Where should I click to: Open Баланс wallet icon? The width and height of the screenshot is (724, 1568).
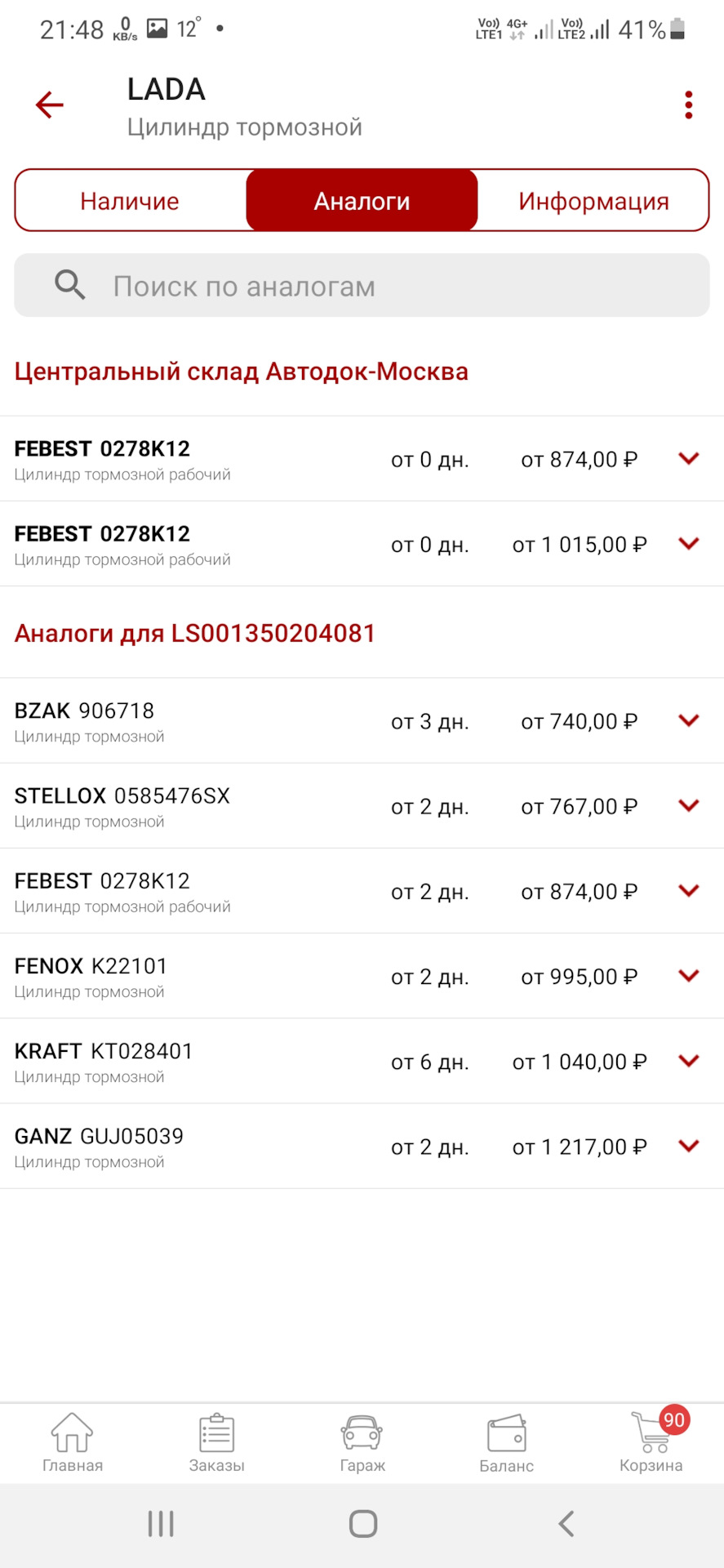pyautogui.click(x=506, y=1443)
